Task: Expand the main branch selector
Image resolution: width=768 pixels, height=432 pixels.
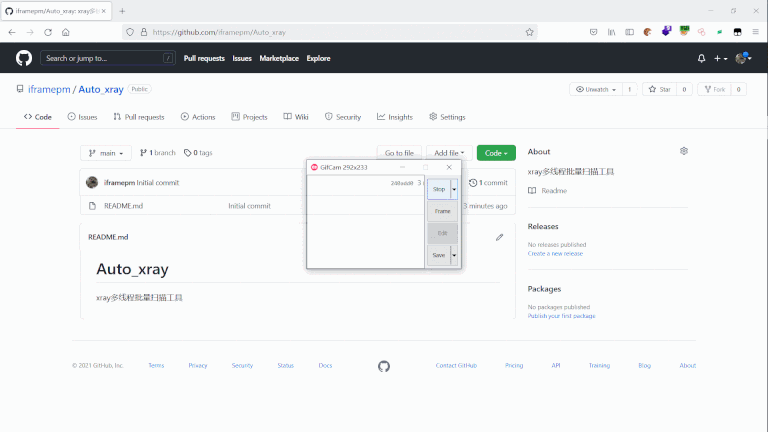Action: coord(105,153)
